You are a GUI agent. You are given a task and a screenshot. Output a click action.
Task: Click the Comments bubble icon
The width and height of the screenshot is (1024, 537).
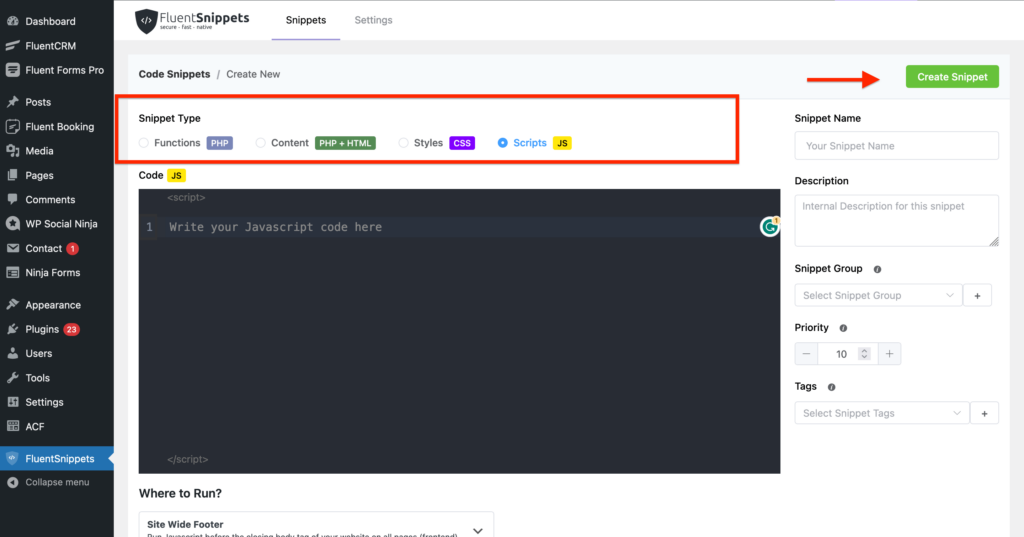click(12, 199)
